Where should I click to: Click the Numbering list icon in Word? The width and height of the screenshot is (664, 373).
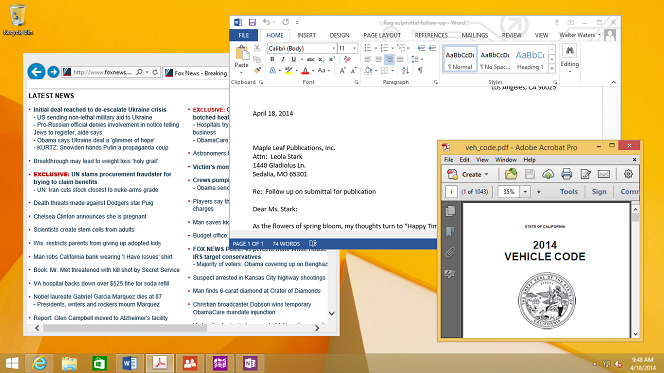(385, 48)
